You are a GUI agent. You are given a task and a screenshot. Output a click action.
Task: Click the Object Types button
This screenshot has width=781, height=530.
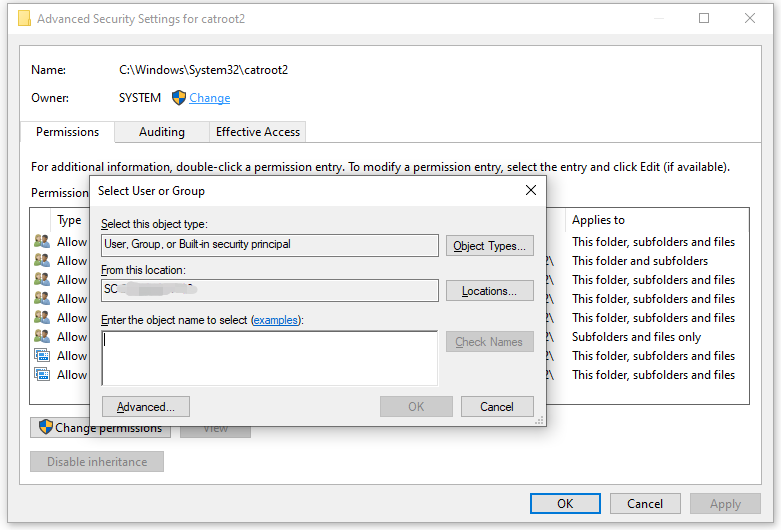[x=489, y=246]
